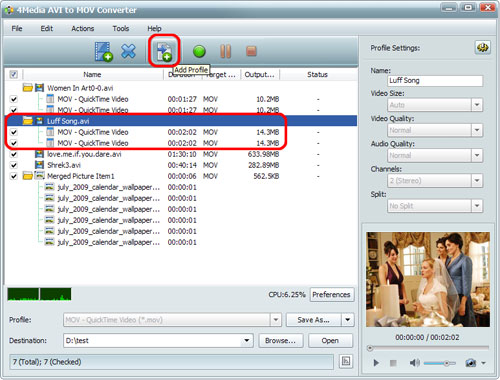Open the Profile combo box dropdown
Viewport: 500px width, 380px height.
coord(276,320)
